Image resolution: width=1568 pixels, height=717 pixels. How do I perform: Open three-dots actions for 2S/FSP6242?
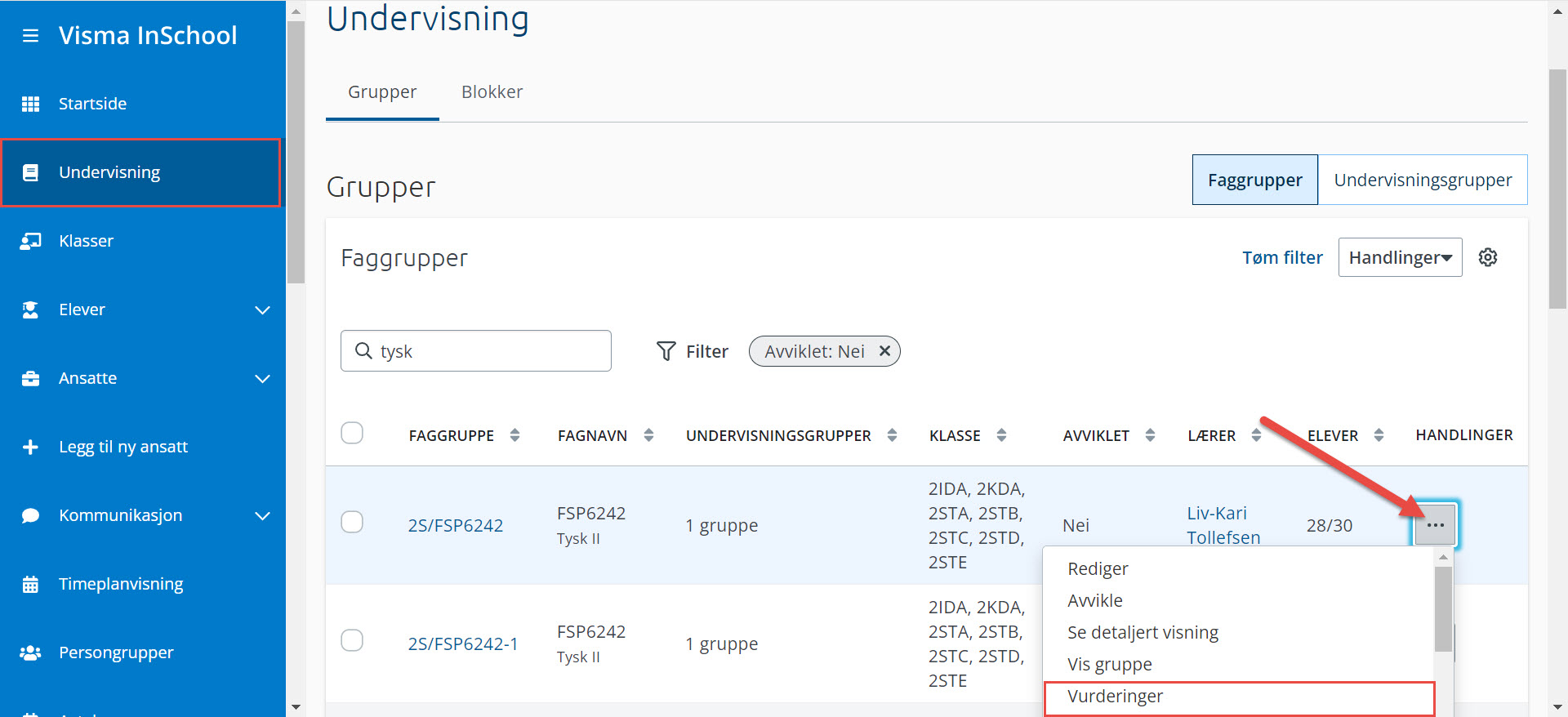point(1435,525)
